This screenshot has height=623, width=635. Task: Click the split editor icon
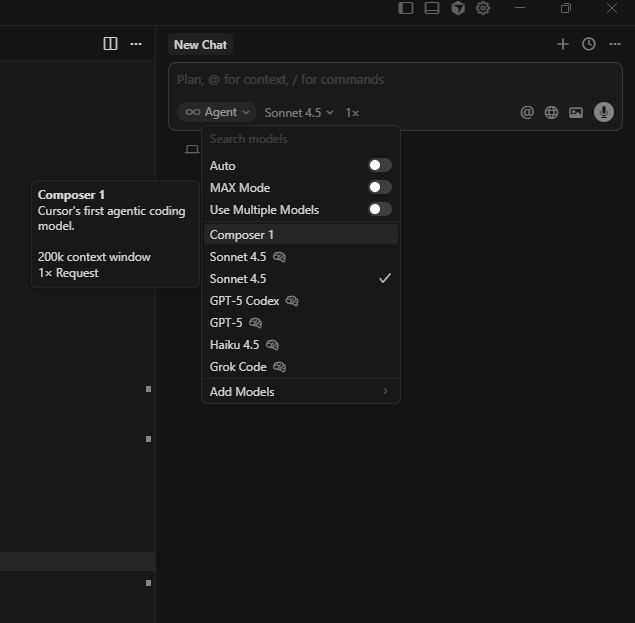110,44
